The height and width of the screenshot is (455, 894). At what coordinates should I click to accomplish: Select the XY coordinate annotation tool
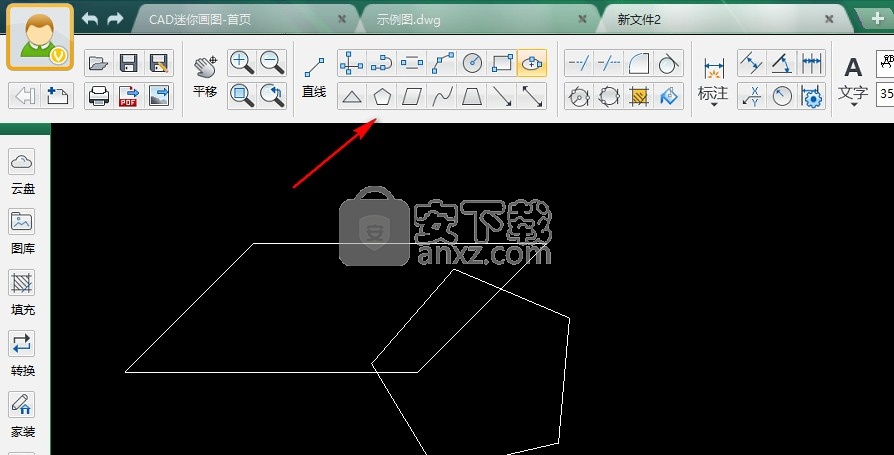[752, 96]
